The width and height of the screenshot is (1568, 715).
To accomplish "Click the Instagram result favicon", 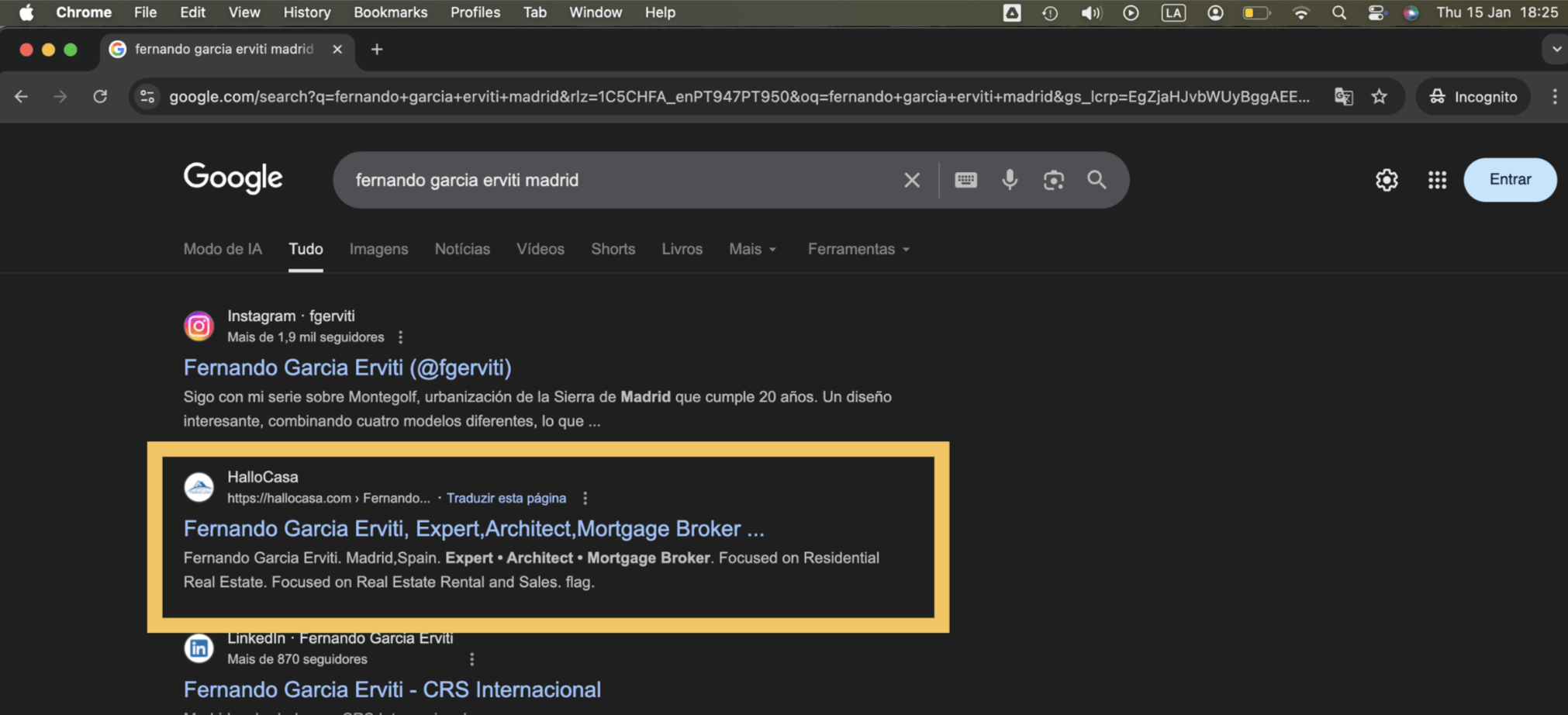I will coord(199,326).
